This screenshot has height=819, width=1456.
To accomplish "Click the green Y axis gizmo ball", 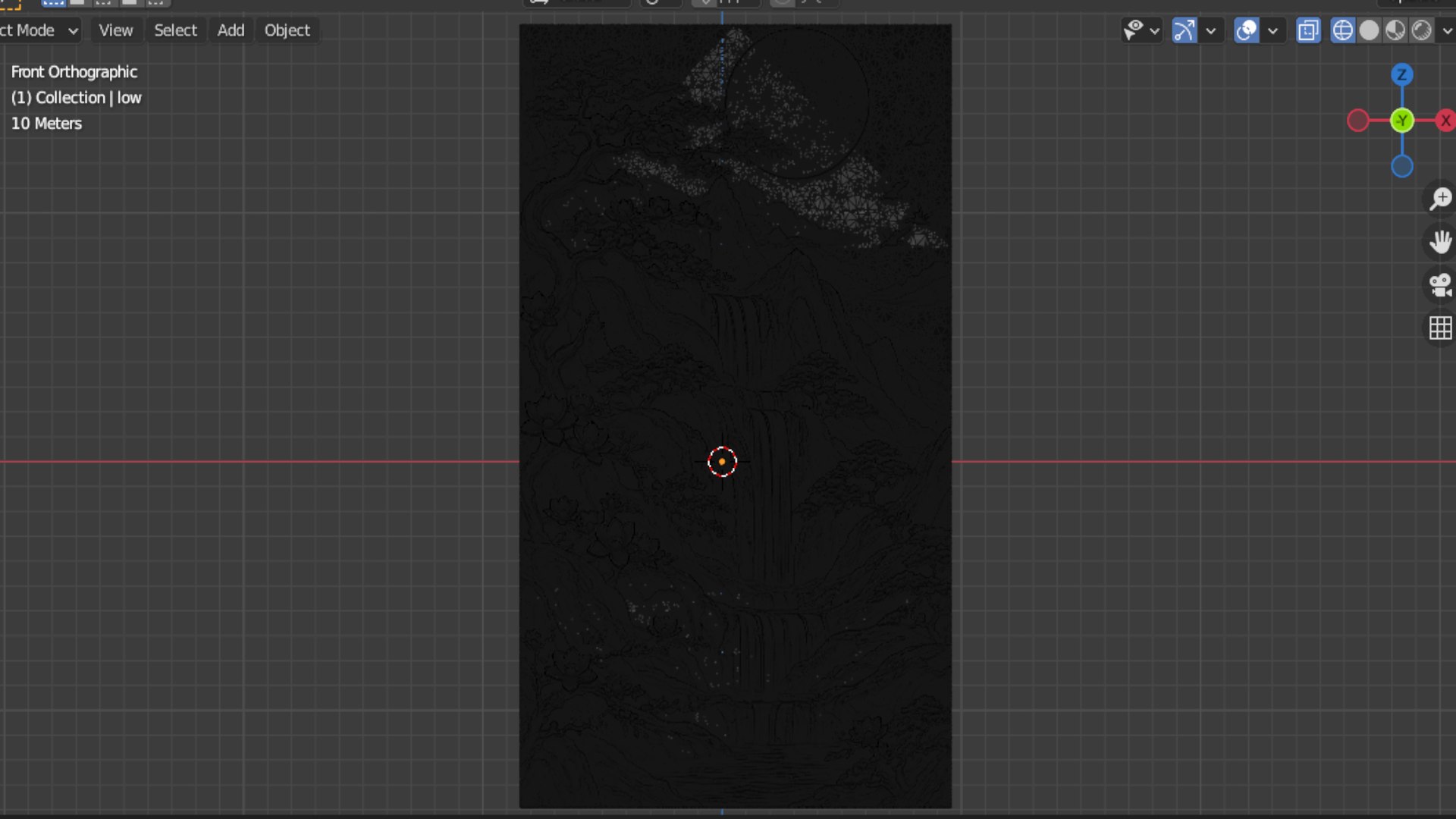I will [x=1401, y=120].
